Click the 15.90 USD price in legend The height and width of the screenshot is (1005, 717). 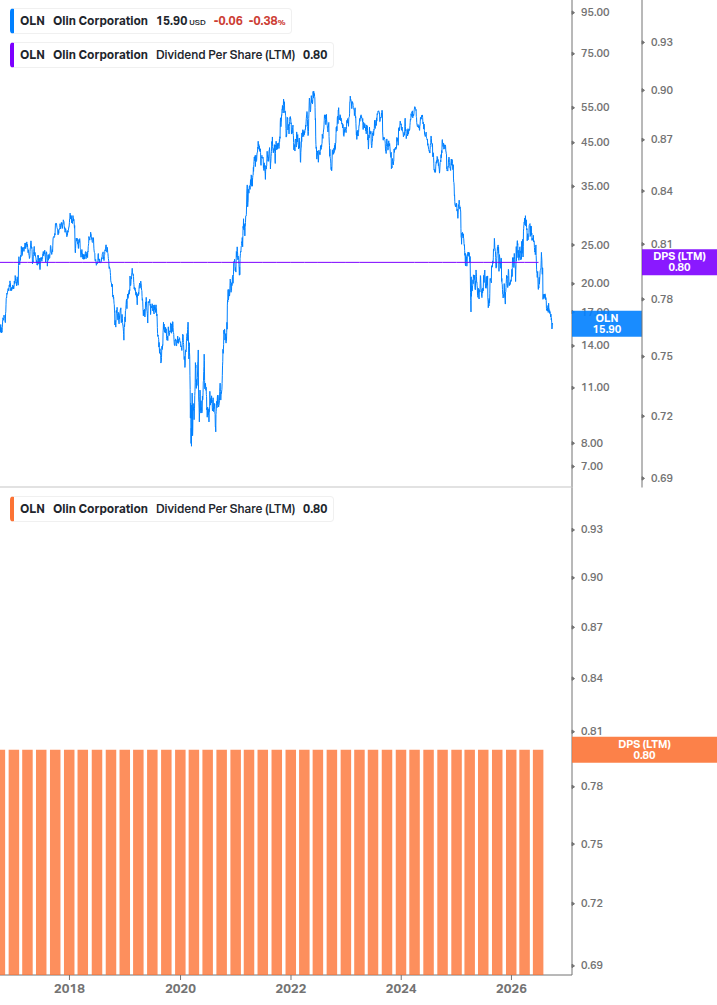coord(181,21)
